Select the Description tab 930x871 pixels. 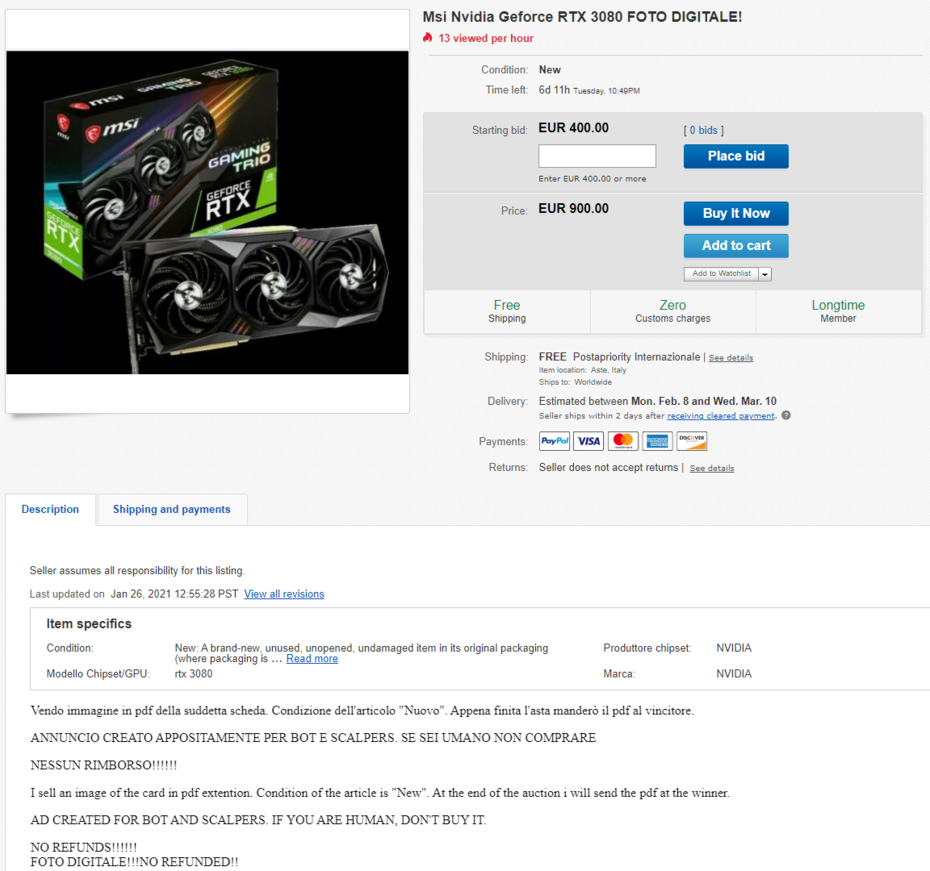(x=50, y=509)
